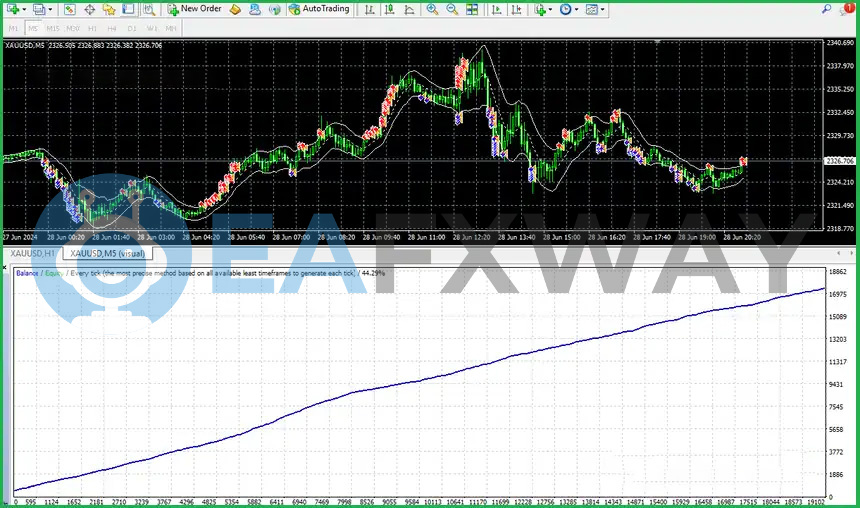Select the H1 timeframe
Viewport: 860px width, 508px height.
click(92, 28)
